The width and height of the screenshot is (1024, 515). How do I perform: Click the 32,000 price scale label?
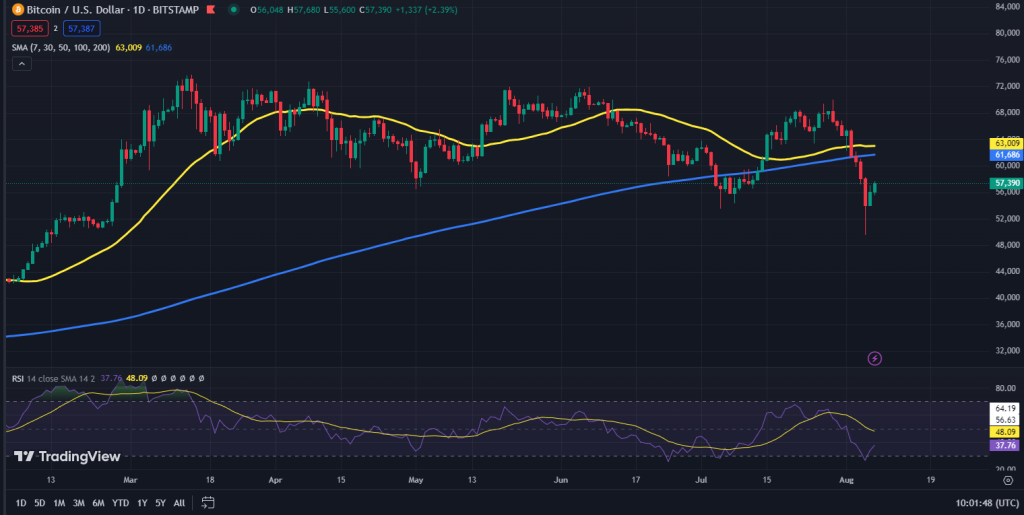coord(1008,351)
